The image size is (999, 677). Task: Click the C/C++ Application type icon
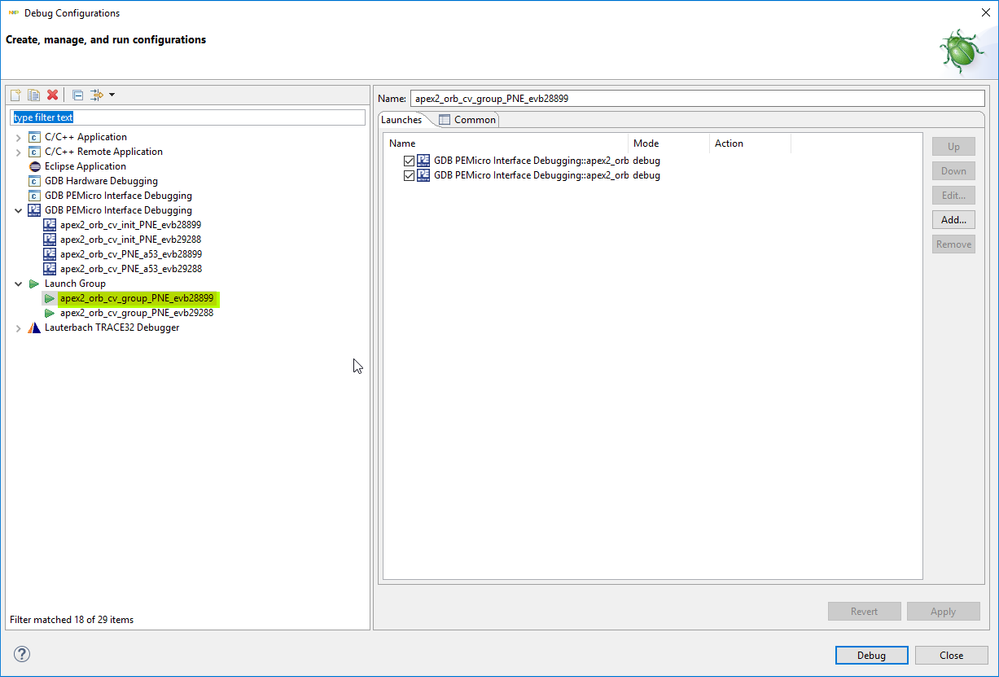point(34,137)
